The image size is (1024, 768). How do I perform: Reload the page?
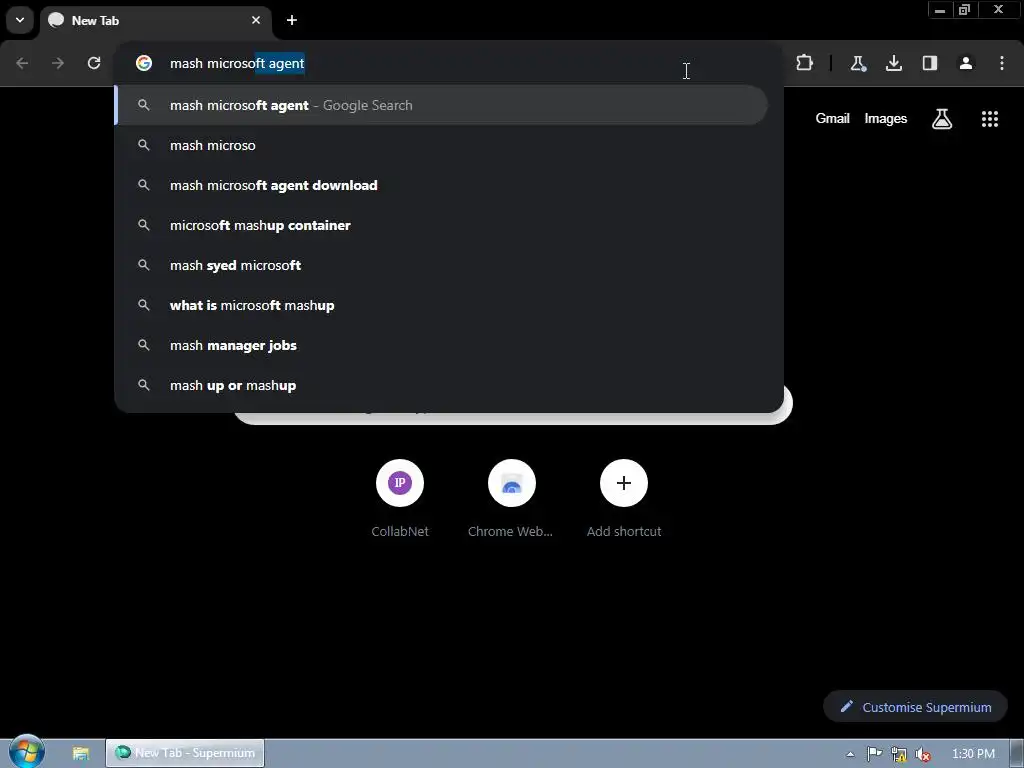pyautogui.click(x=94, y=63)
